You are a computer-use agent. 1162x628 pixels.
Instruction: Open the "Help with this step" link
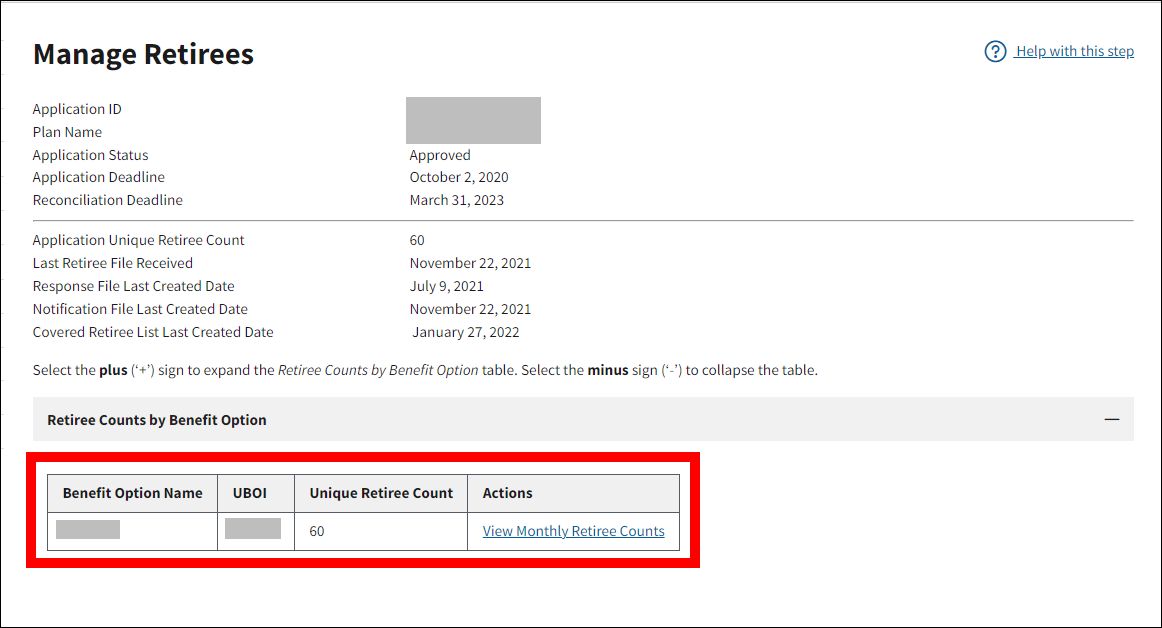(x=1074, y=52)
